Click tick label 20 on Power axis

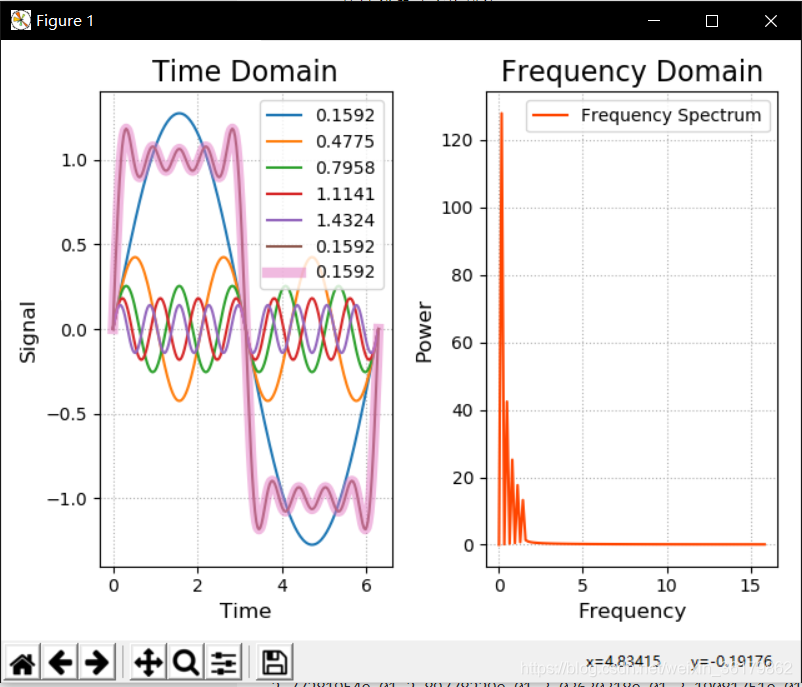click(x=462, y=478)
